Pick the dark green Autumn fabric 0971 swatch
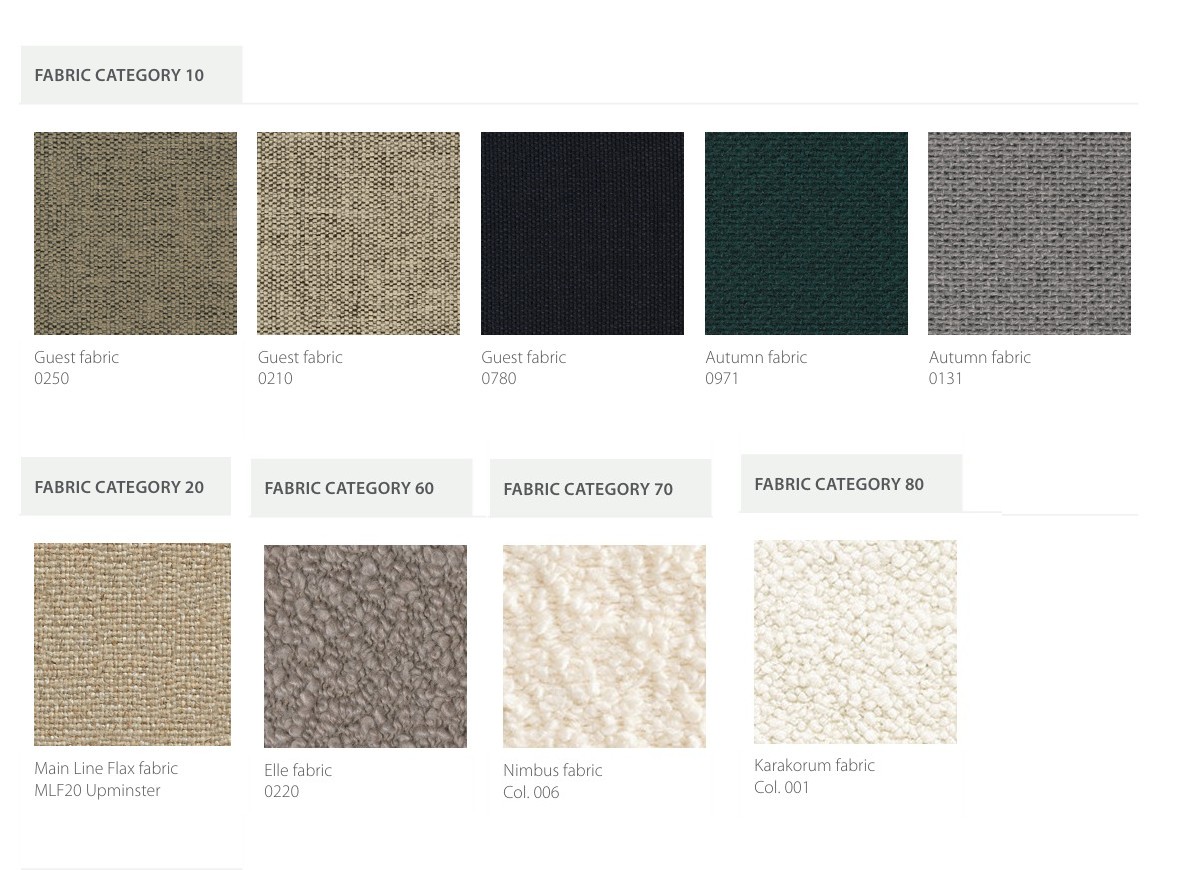This screenshot has width=1200, height=870. coord(806,233)
